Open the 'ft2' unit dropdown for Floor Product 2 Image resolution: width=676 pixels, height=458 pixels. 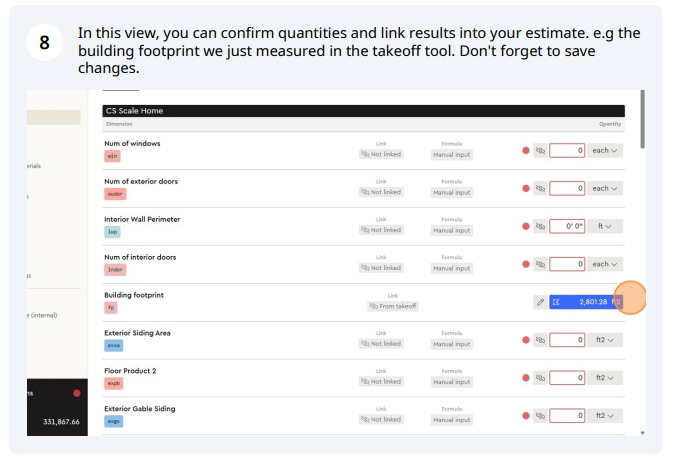pos(604,378)
